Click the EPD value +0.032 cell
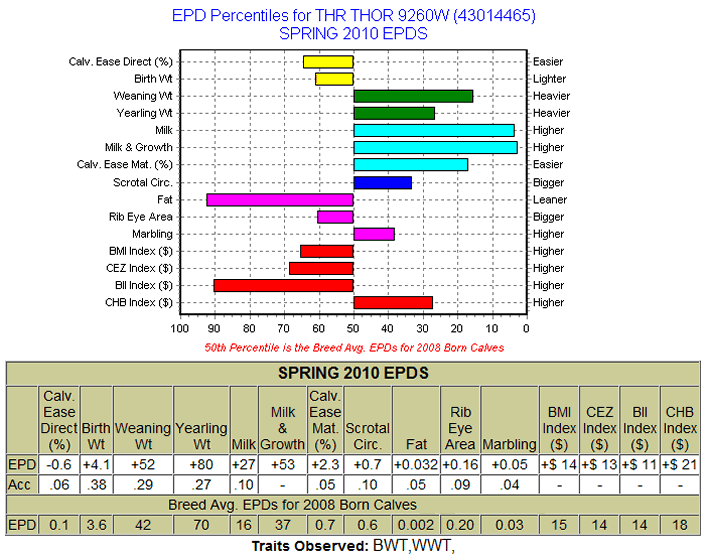The height and width of the screenshot is (558, 707). 416,464
